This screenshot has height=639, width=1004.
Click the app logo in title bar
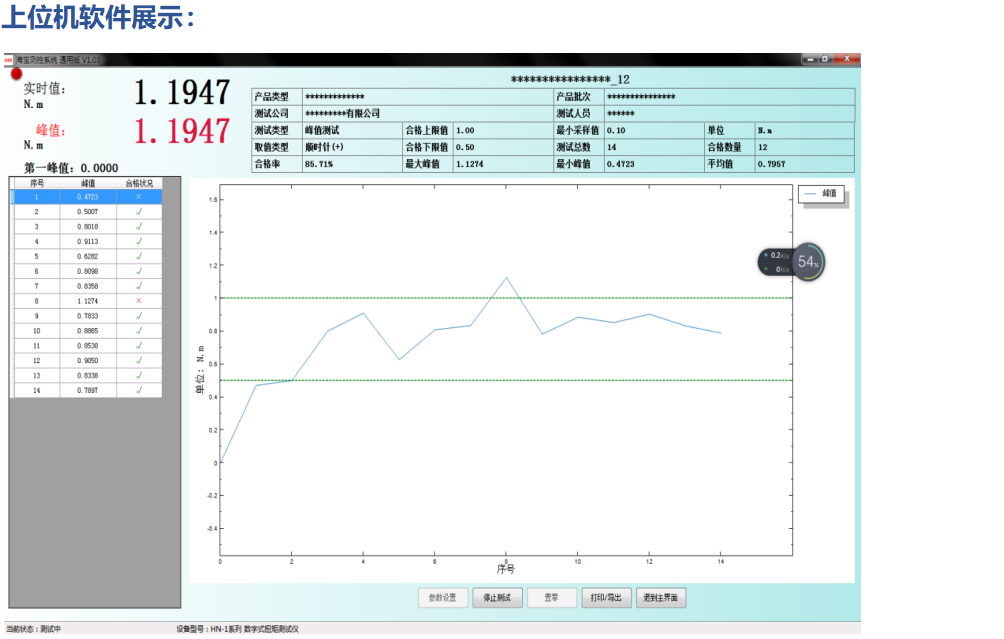point(8,60)
